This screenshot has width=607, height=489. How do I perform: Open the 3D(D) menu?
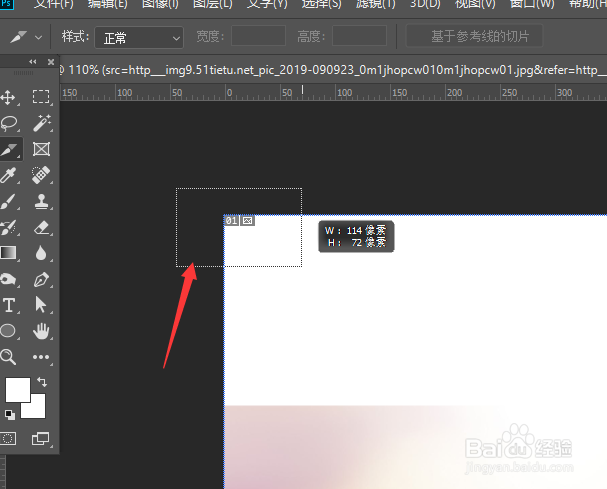(x=425, y=5)
